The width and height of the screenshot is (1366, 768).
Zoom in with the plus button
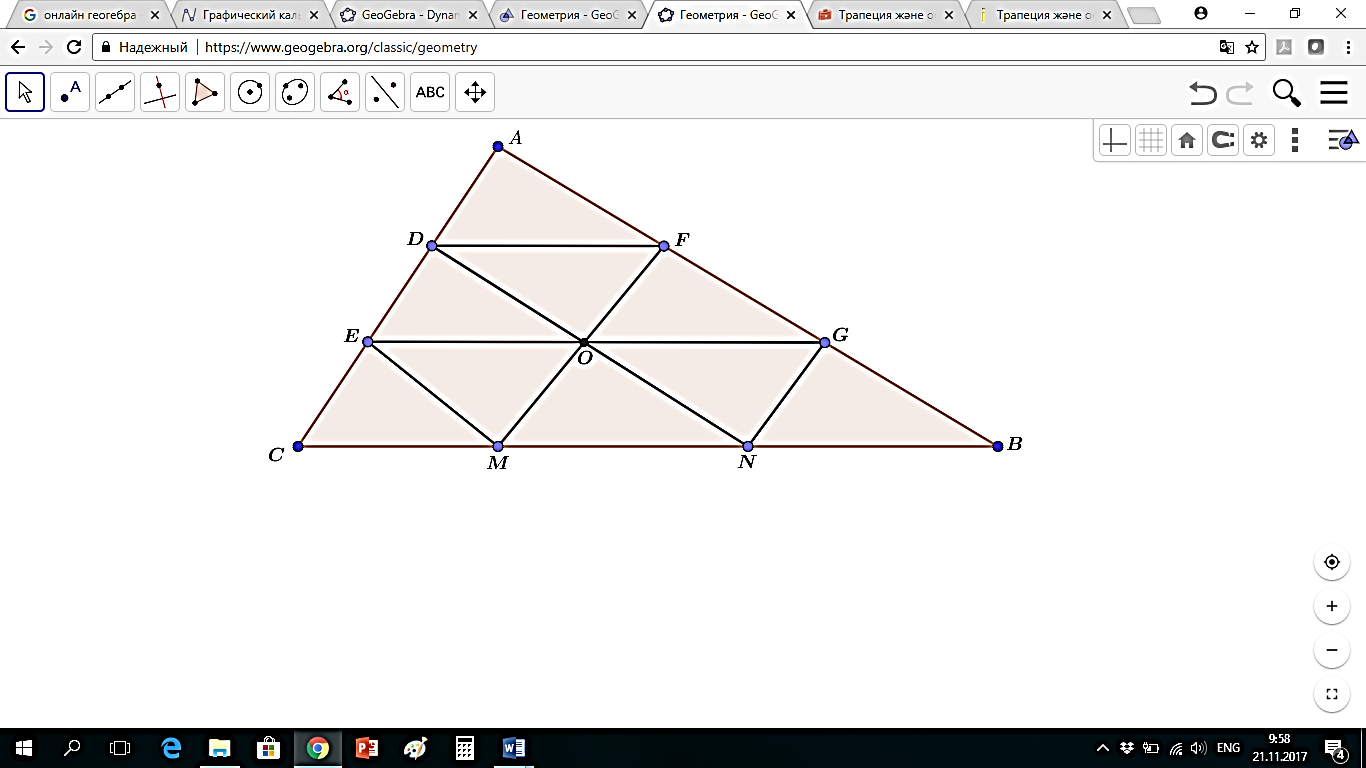pos(1331,606)
